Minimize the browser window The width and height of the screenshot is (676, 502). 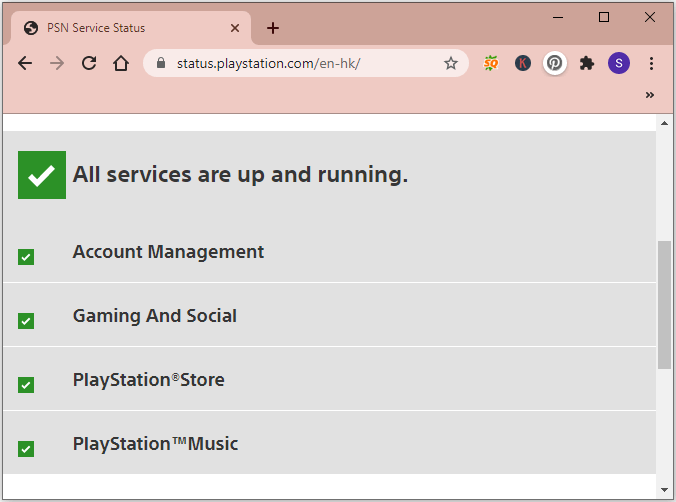[x=558, y=17]
